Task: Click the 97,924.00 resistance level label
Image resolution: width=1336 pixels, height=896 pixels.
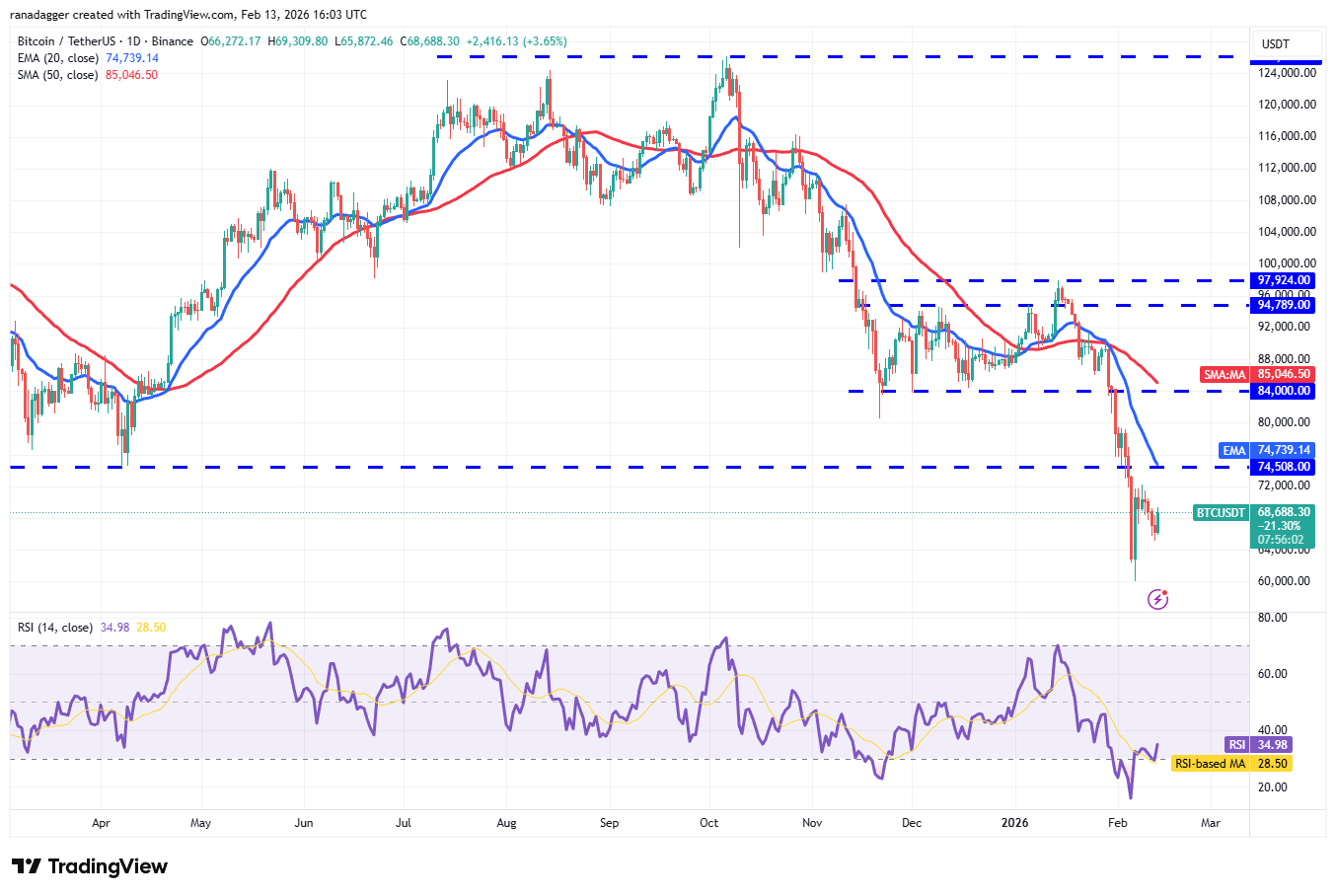Action: pos(1282,280)
